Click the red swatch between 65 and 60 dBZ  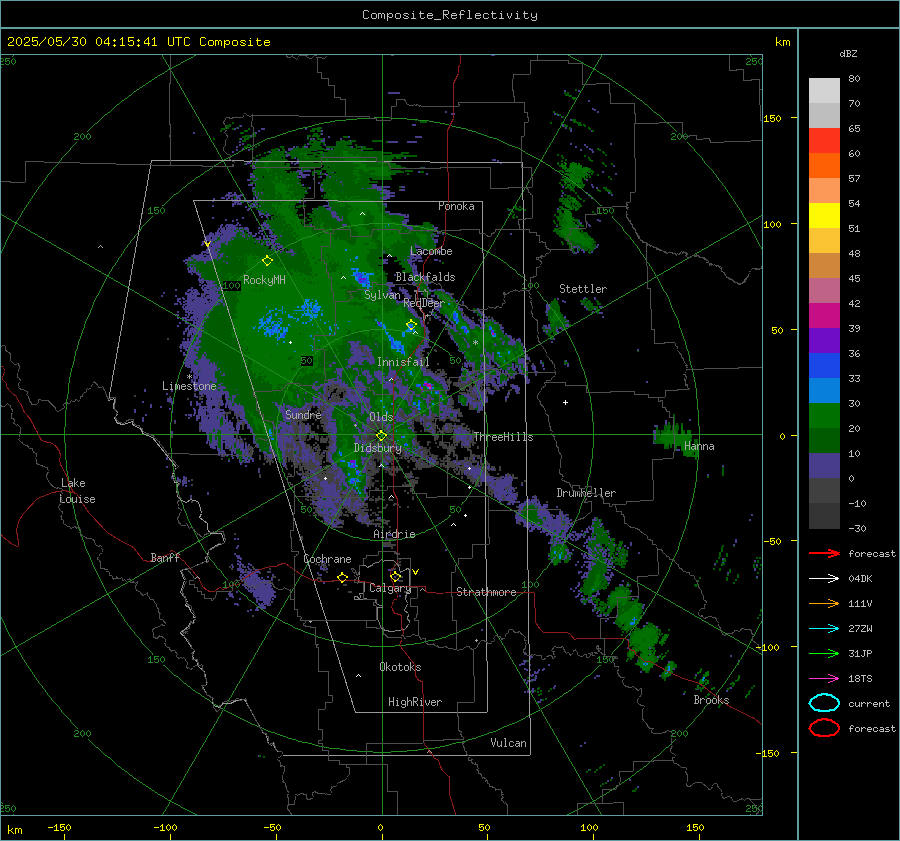click(x=824, y=141)
